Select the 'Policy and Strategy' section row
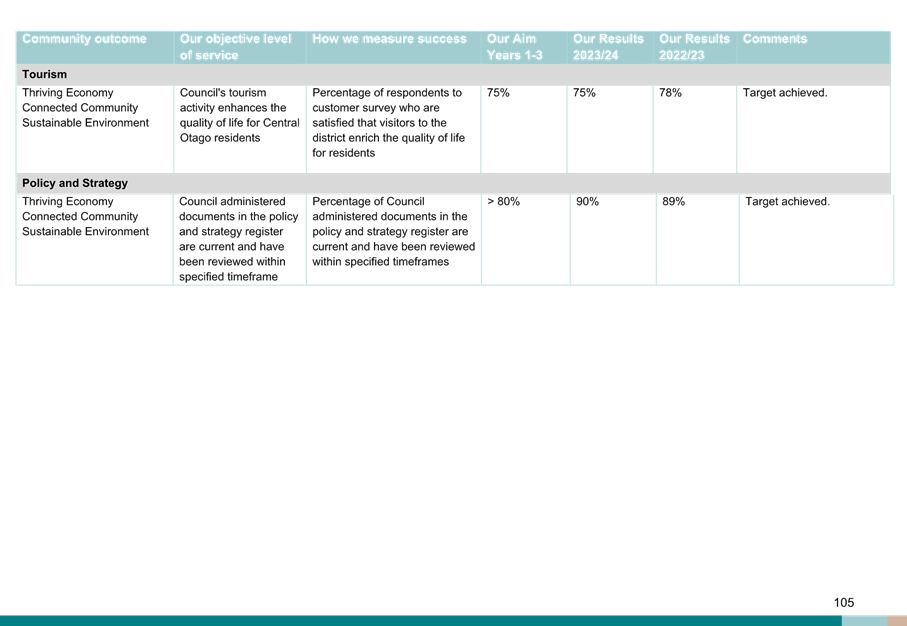This screenshot has height=626, width=907. pos(453,183)
